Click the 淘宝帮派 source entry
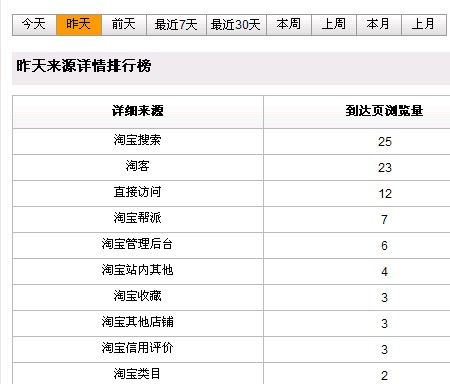450x384 pixels. point(137,218)
